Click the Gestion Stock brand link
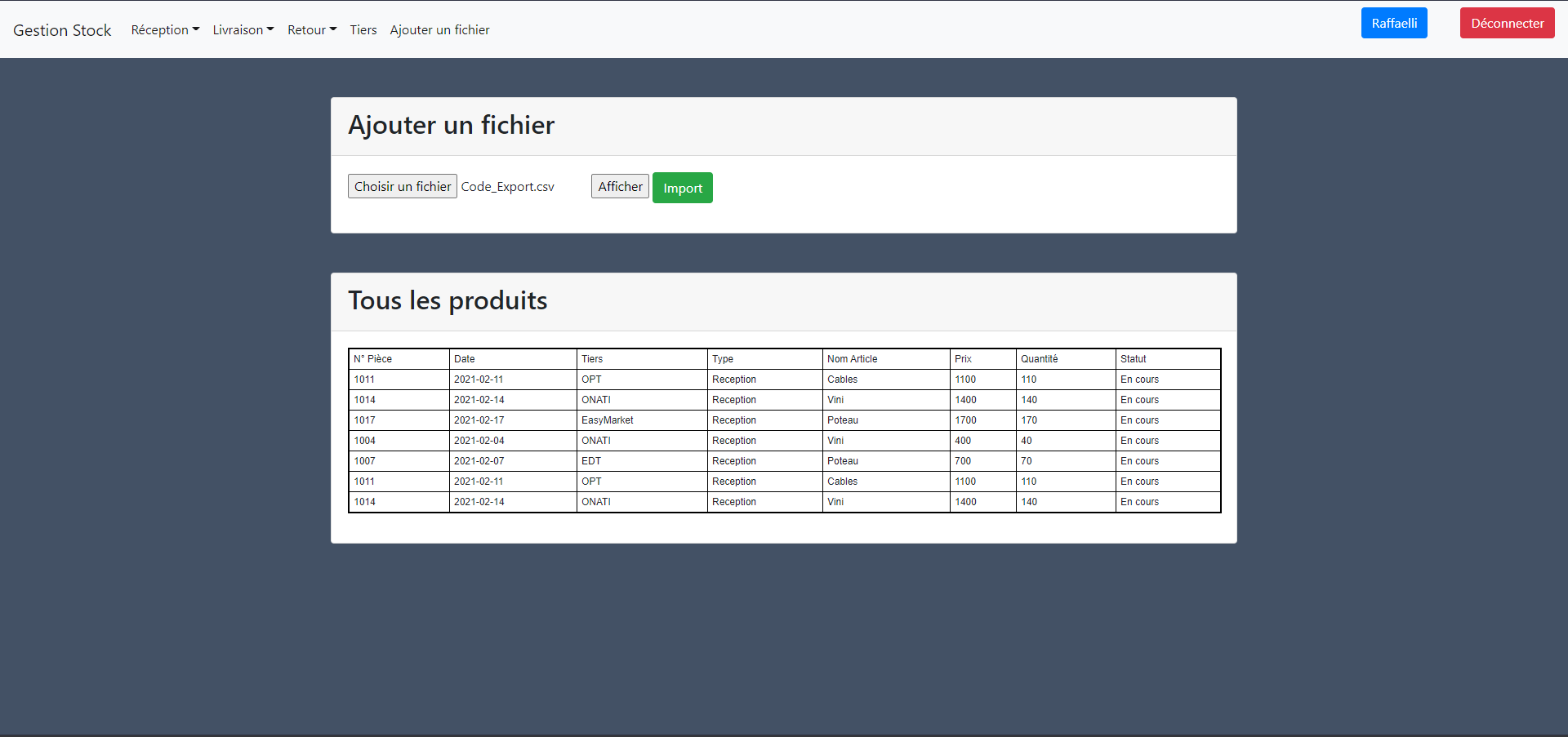 click(x=62, y=30)
